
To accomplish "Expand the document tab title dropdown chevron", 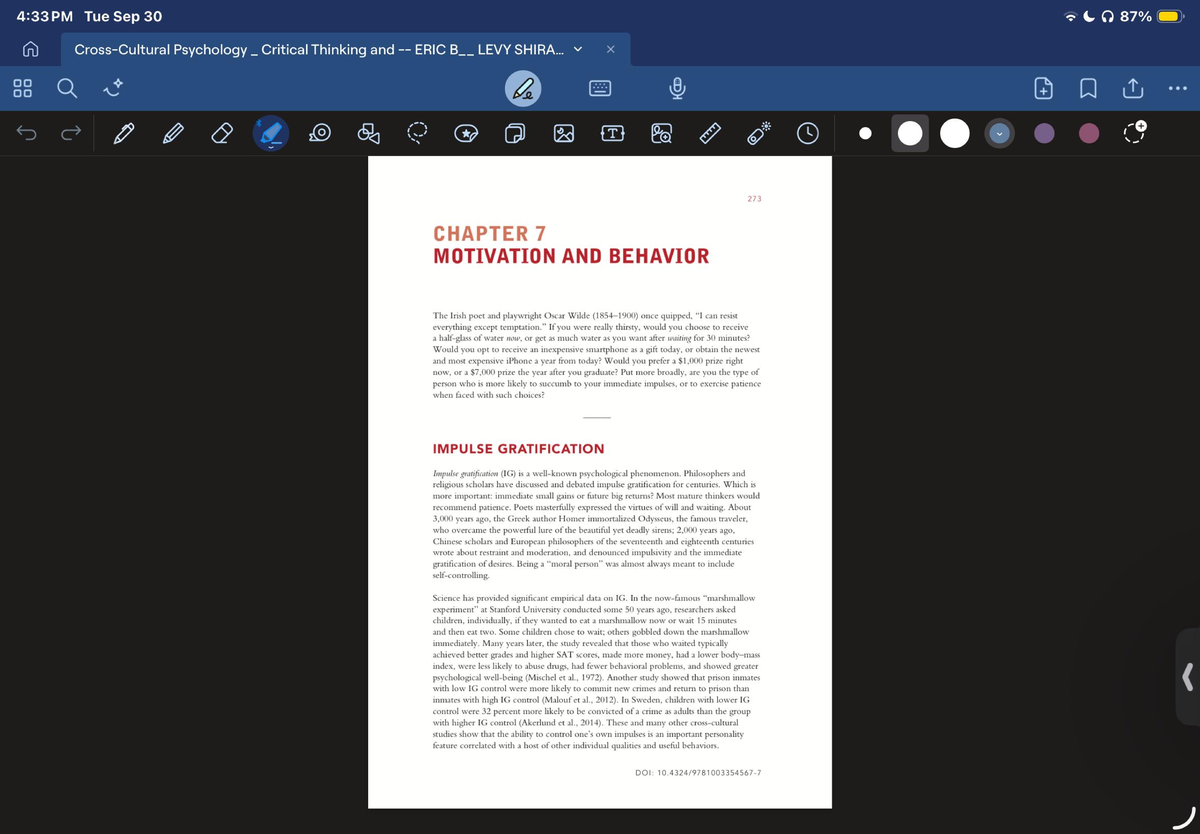I will (577, 49).
